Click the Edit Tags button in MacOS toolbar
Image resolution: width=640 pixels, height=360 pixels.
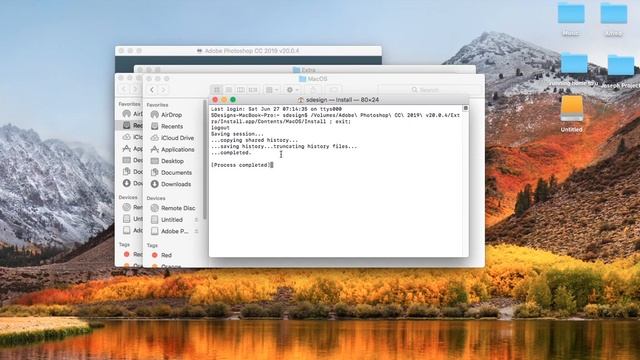tap(333, 90)
